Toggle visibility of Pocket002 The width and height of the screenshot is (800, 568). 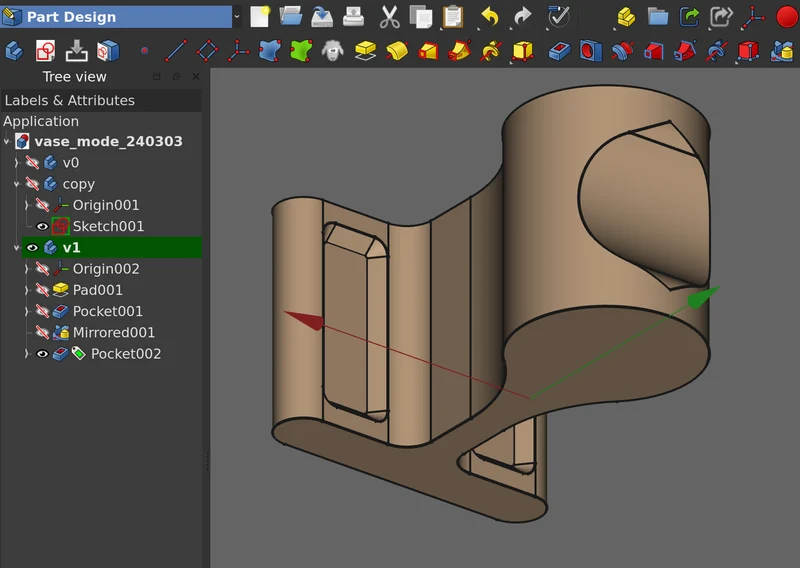(42, 354)
